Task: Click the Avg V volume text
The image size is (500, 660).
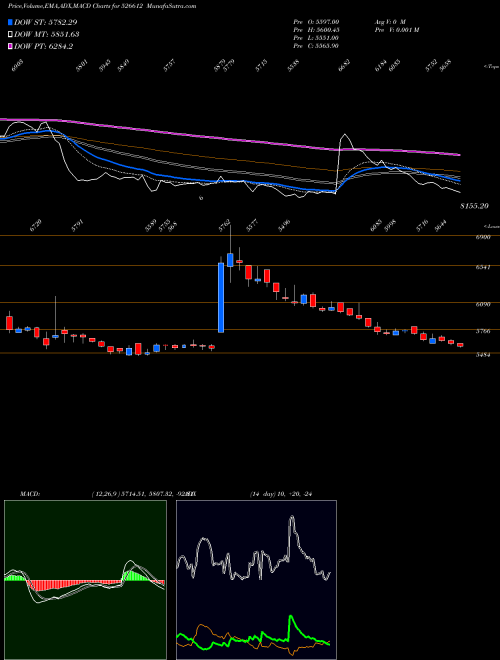Action: pos(389,21)
